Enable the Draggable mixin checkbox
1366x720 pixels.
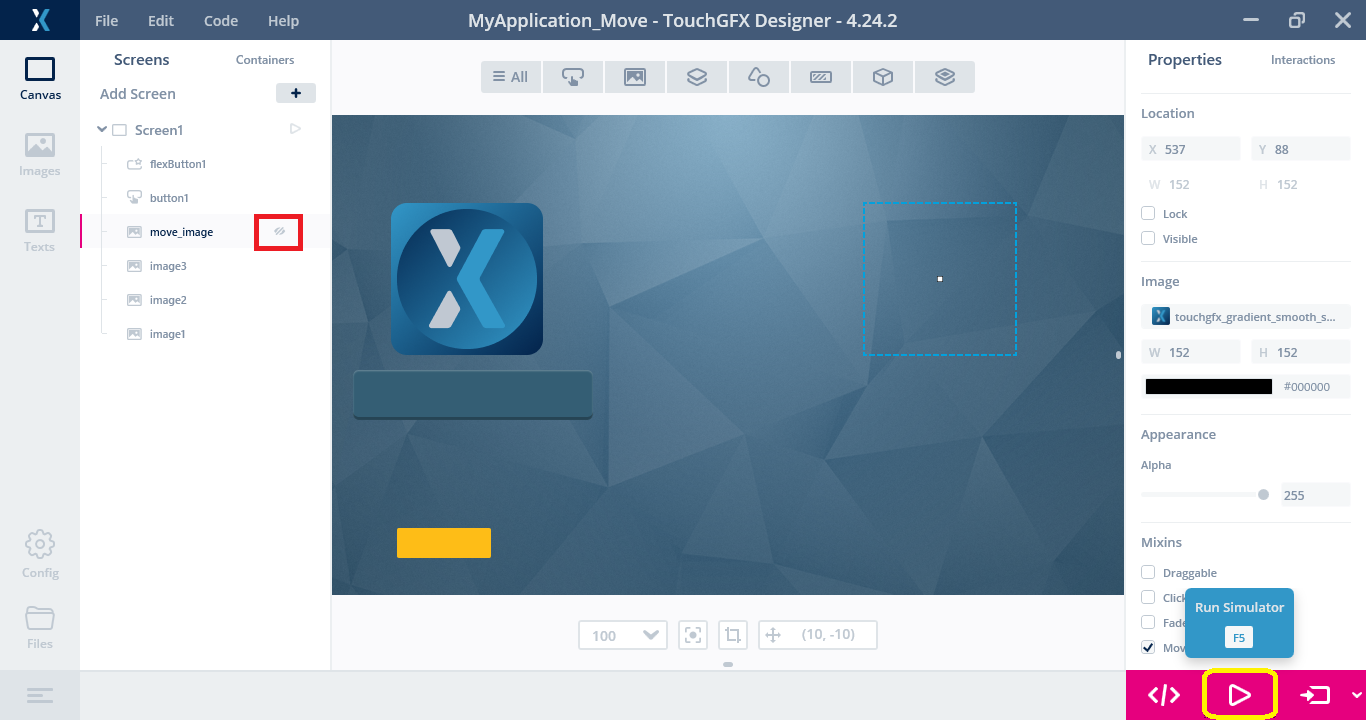pyautogui.click(x=1148, y=572)
